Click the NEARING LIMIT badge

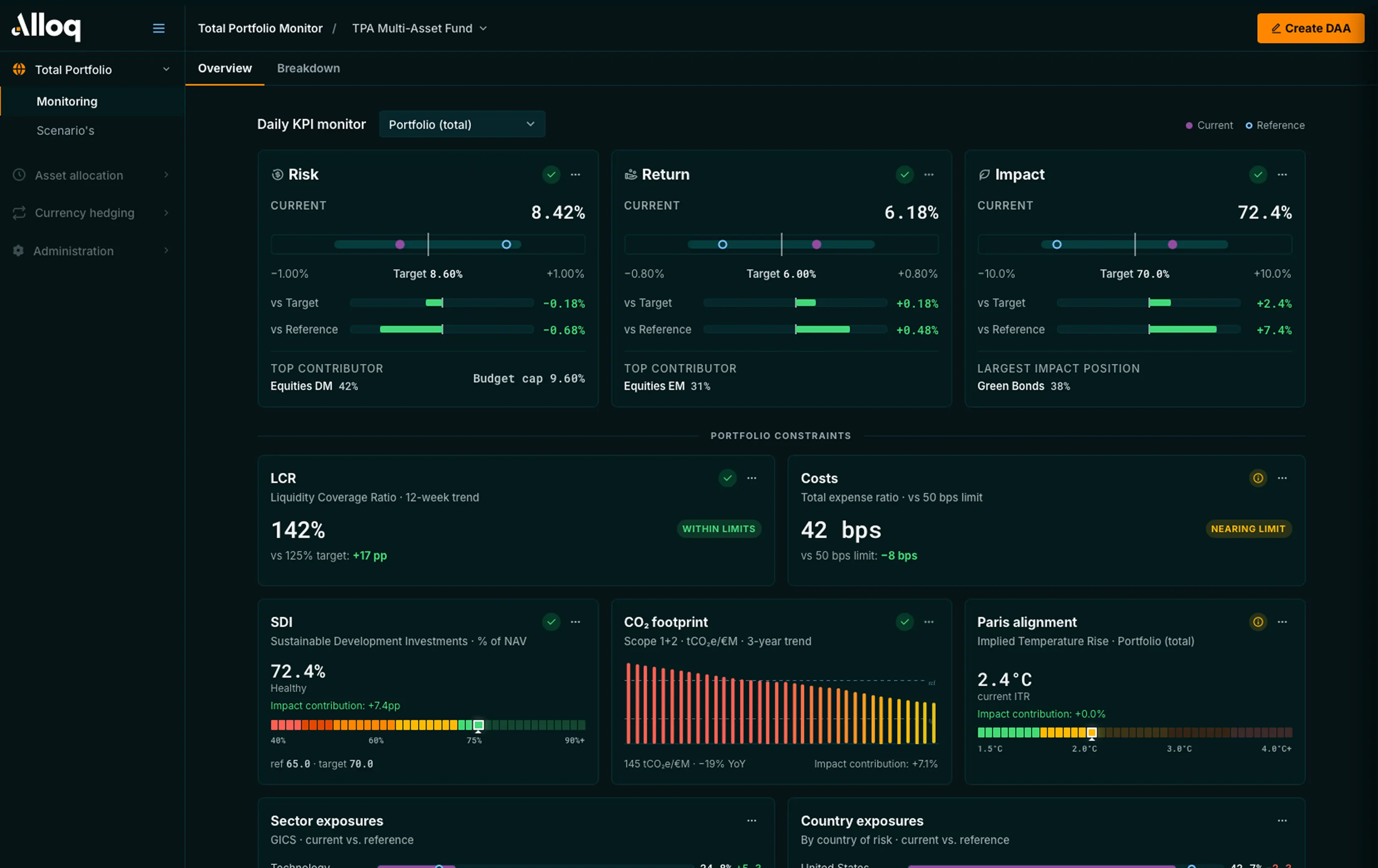coord(1248,529)
